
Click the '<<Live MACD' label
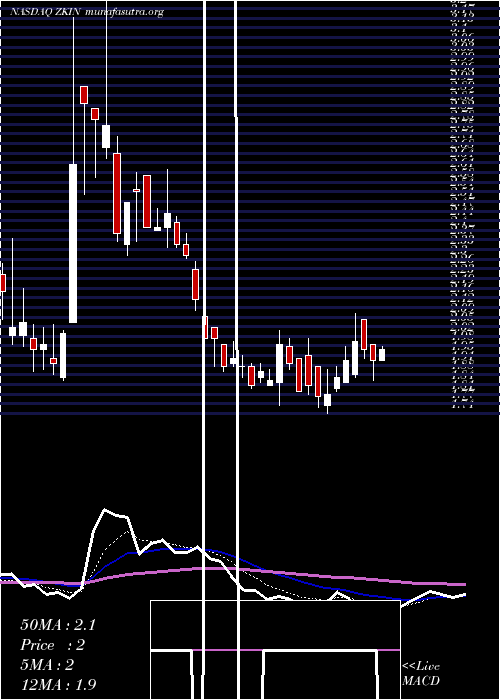click(421, 674)
